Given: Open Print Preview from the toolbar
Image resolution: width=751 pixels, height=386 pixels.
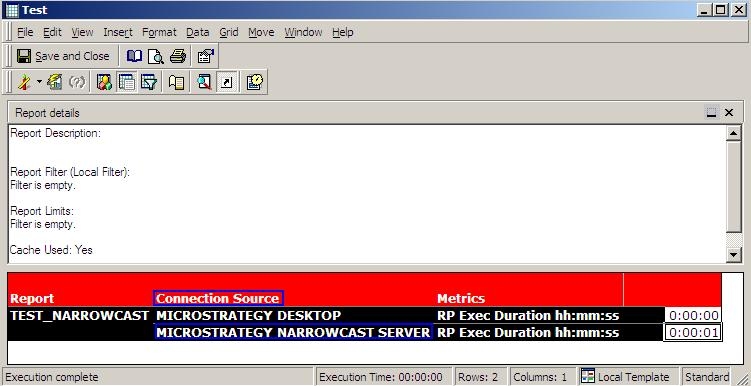Looking at the screenshot, I should pyautogui.click(x=156, y=57).
